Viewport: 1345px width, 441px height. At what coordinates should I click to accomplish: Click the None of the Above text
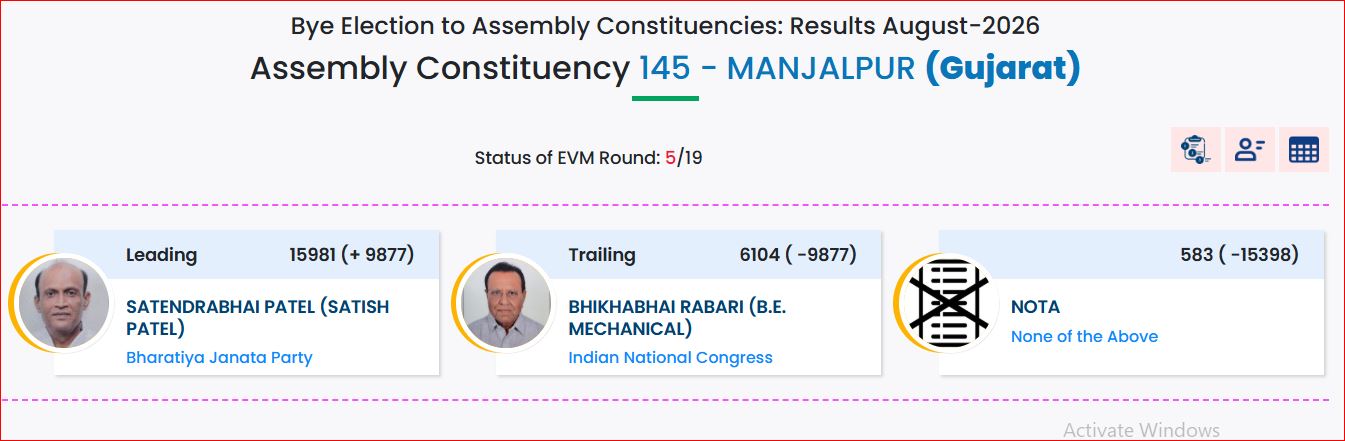(x=1084, y=336)
